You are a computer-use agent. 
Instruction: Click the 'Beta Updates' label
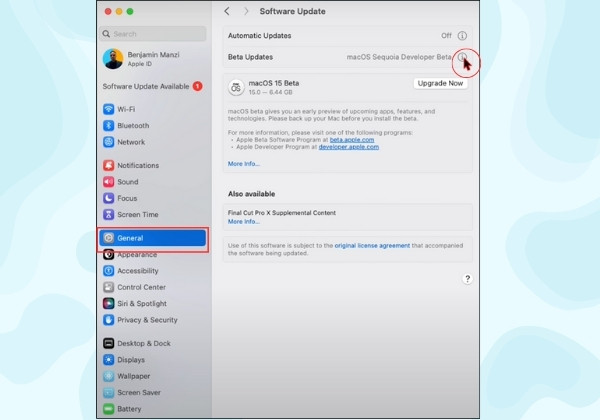click(250, 57)
